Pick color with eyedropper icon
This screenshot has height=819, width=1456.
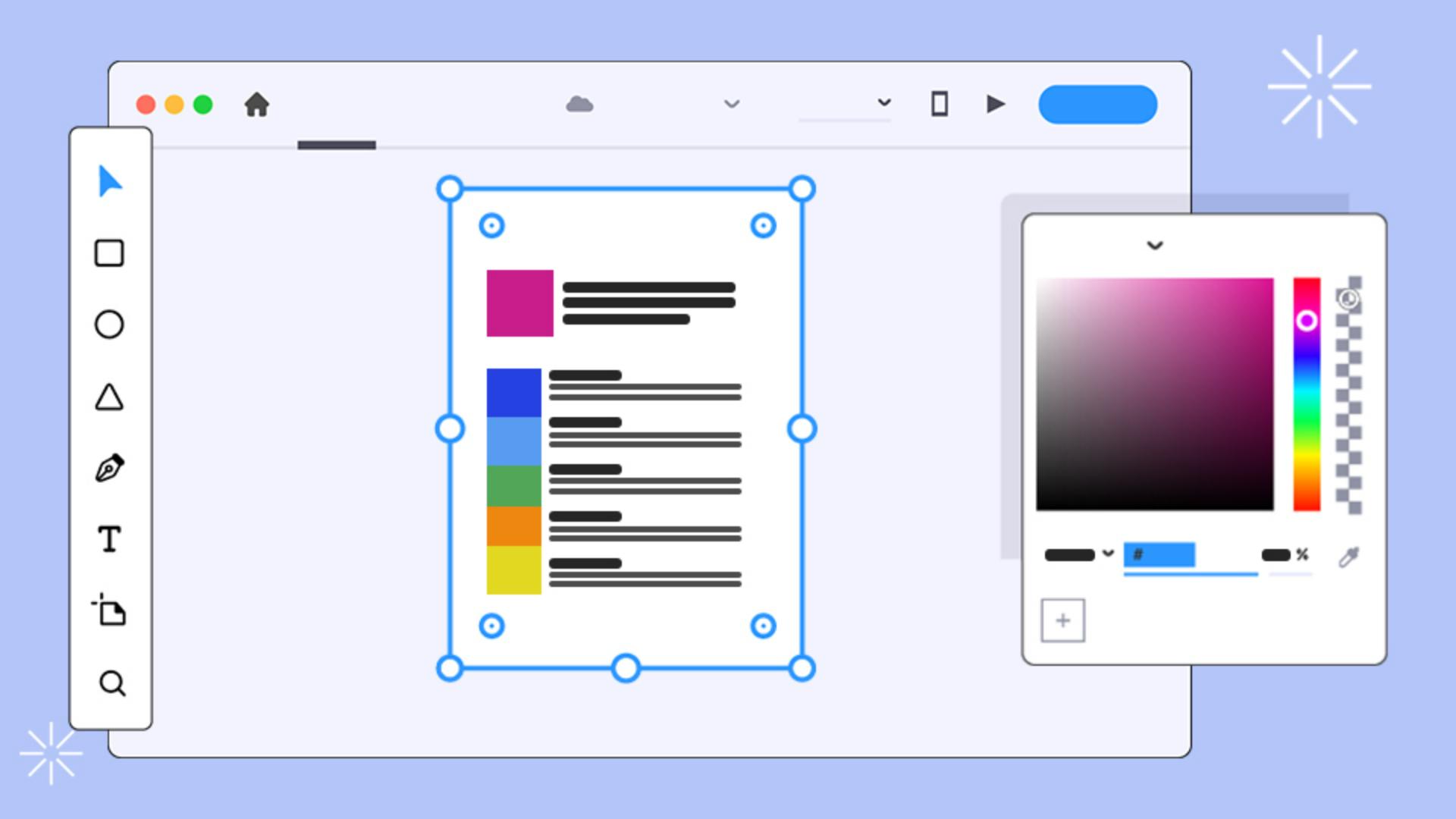[x=1349, y=557]
